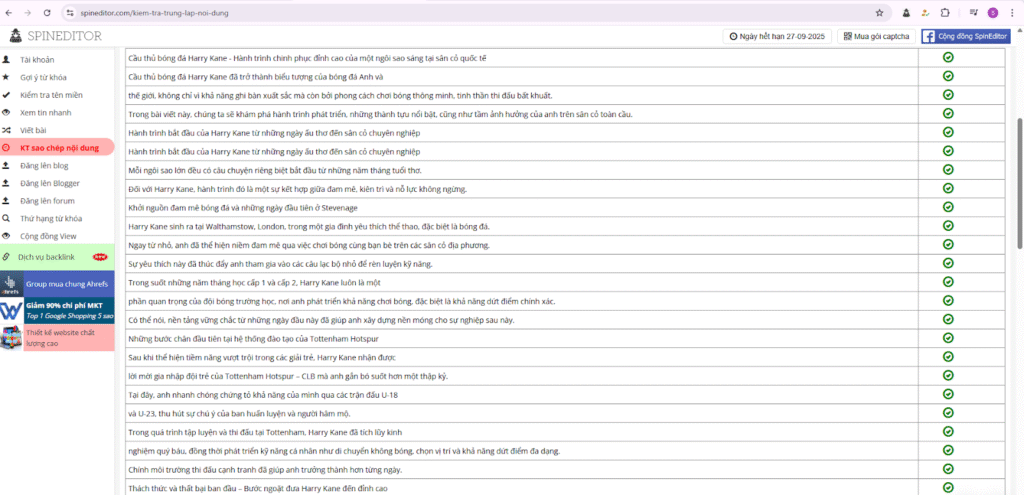This screenshot has height=495, width=1024.
Task: Click the star icon beside Gợi ý từ khóa
Action: tap(6, 77)
